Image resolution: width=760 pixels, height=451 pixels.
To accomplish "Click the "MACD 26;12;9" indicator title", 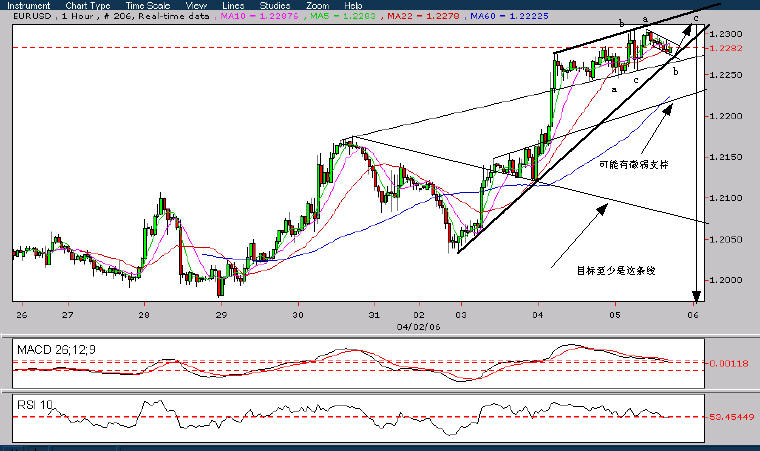I will click(56, 350).
